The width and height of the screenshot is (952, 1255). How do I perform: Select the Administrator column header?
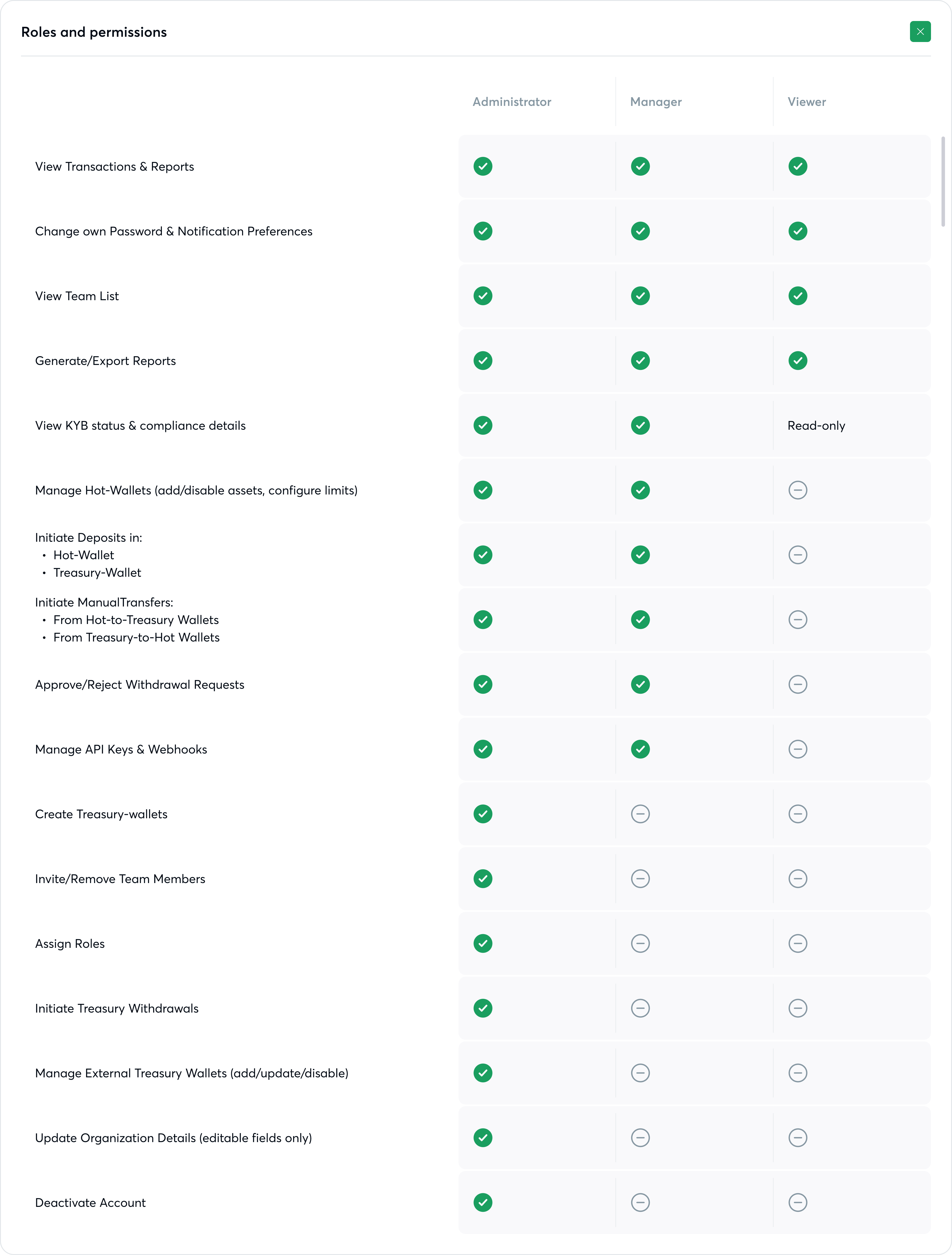click(512, 102)
